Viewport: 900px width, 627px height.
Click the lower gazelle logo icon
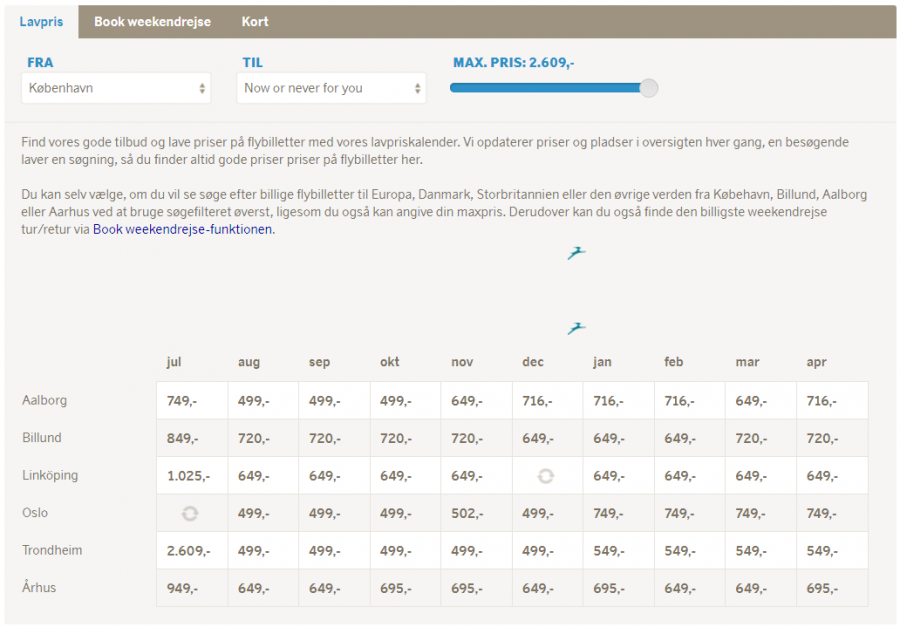[x=576, y=328]
